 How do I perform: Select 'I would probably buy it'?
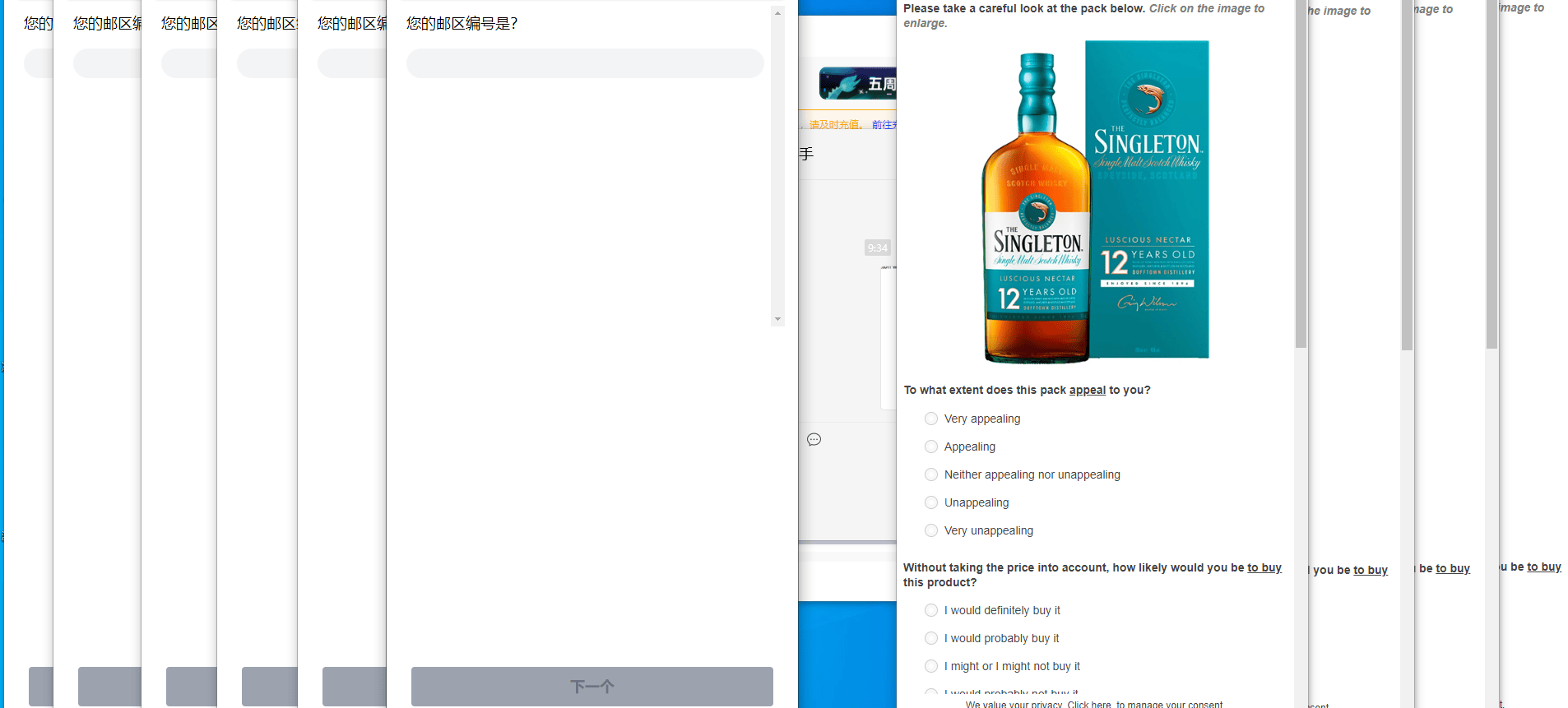pos(931,638)
